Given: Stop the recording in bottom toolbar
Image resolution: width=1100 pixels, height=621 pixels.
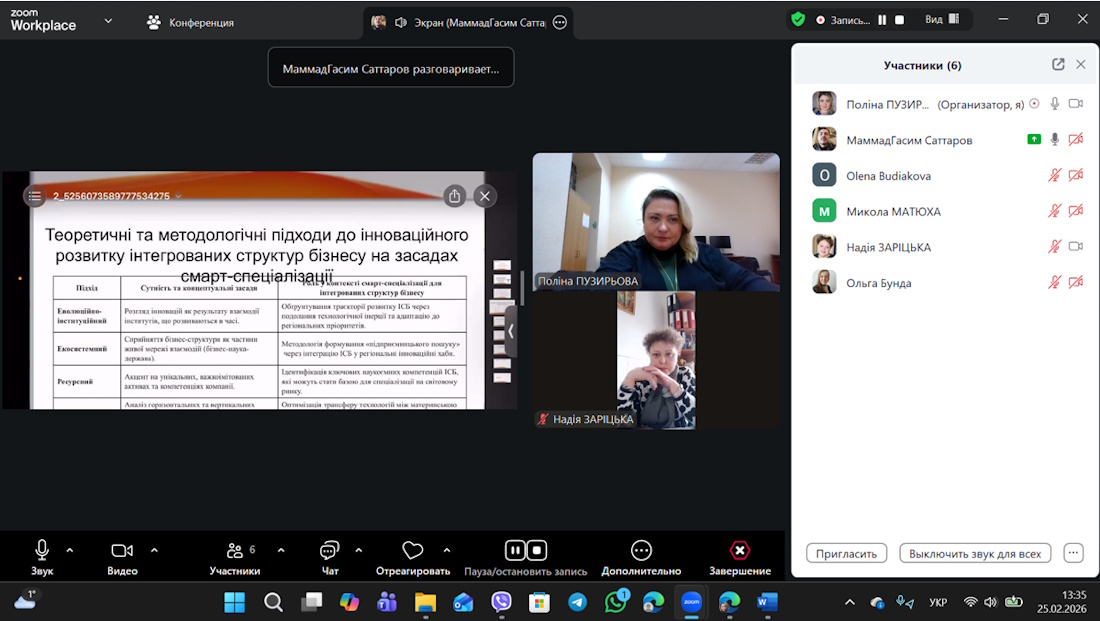Looking at the screenshot, I should click(537, 550).
